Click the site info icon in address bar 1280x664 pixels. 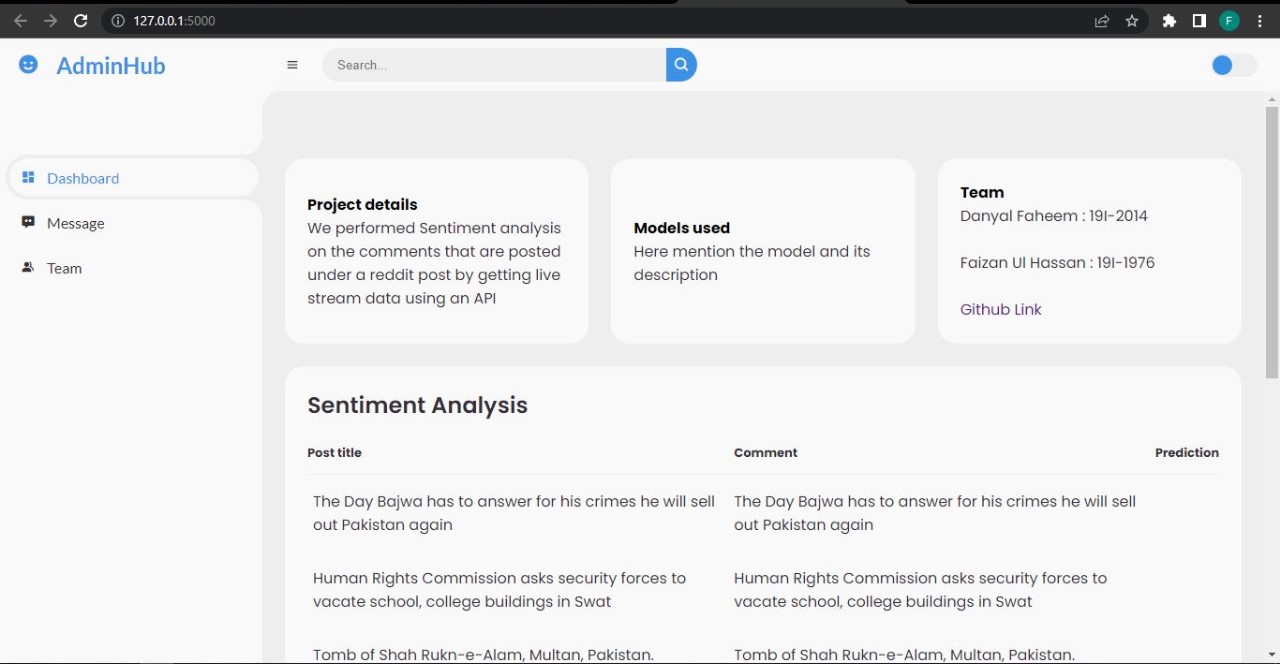(118, 20)
